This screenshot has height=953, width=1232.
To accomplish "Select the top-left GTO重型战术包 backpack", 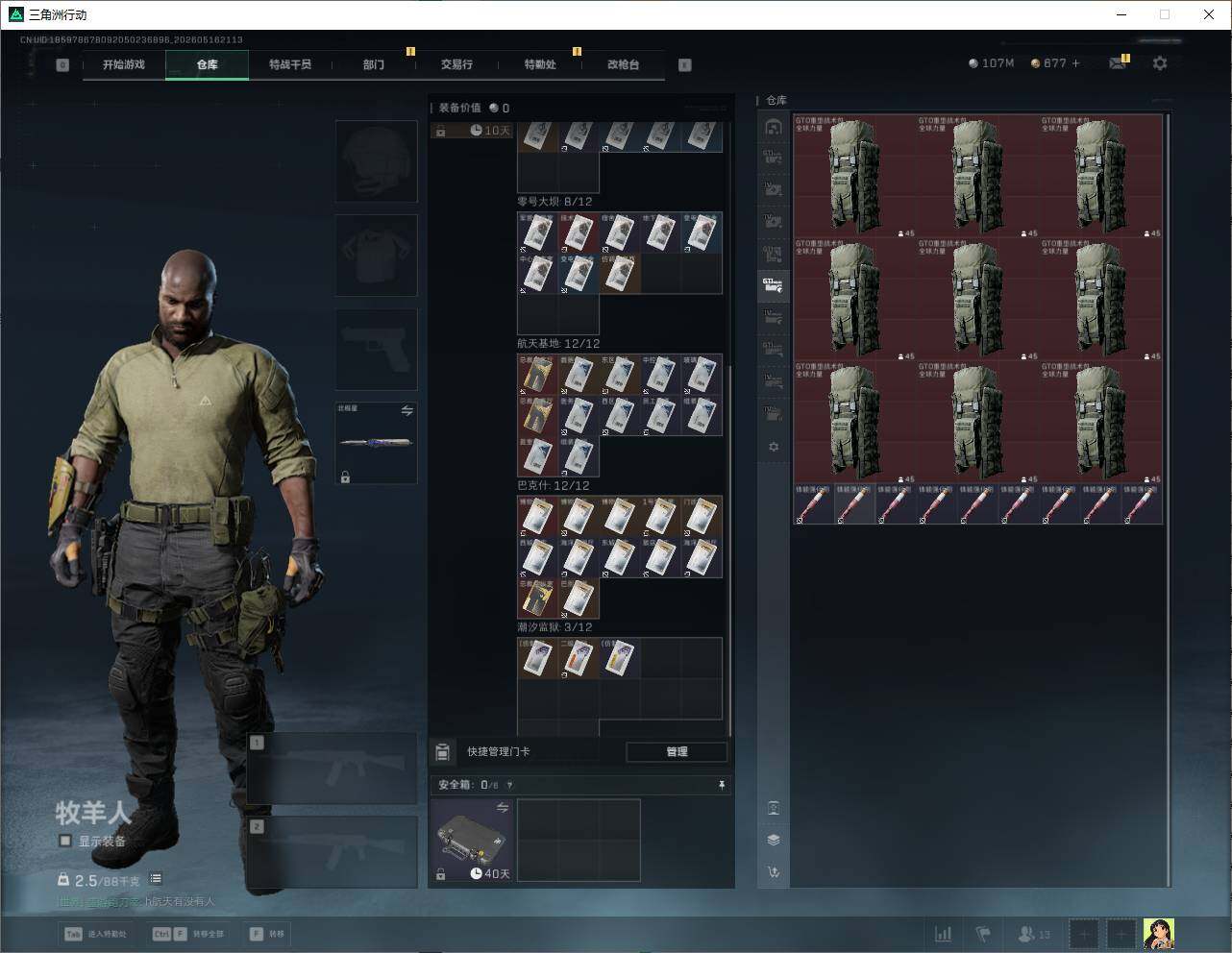I will tap(854, 177).
